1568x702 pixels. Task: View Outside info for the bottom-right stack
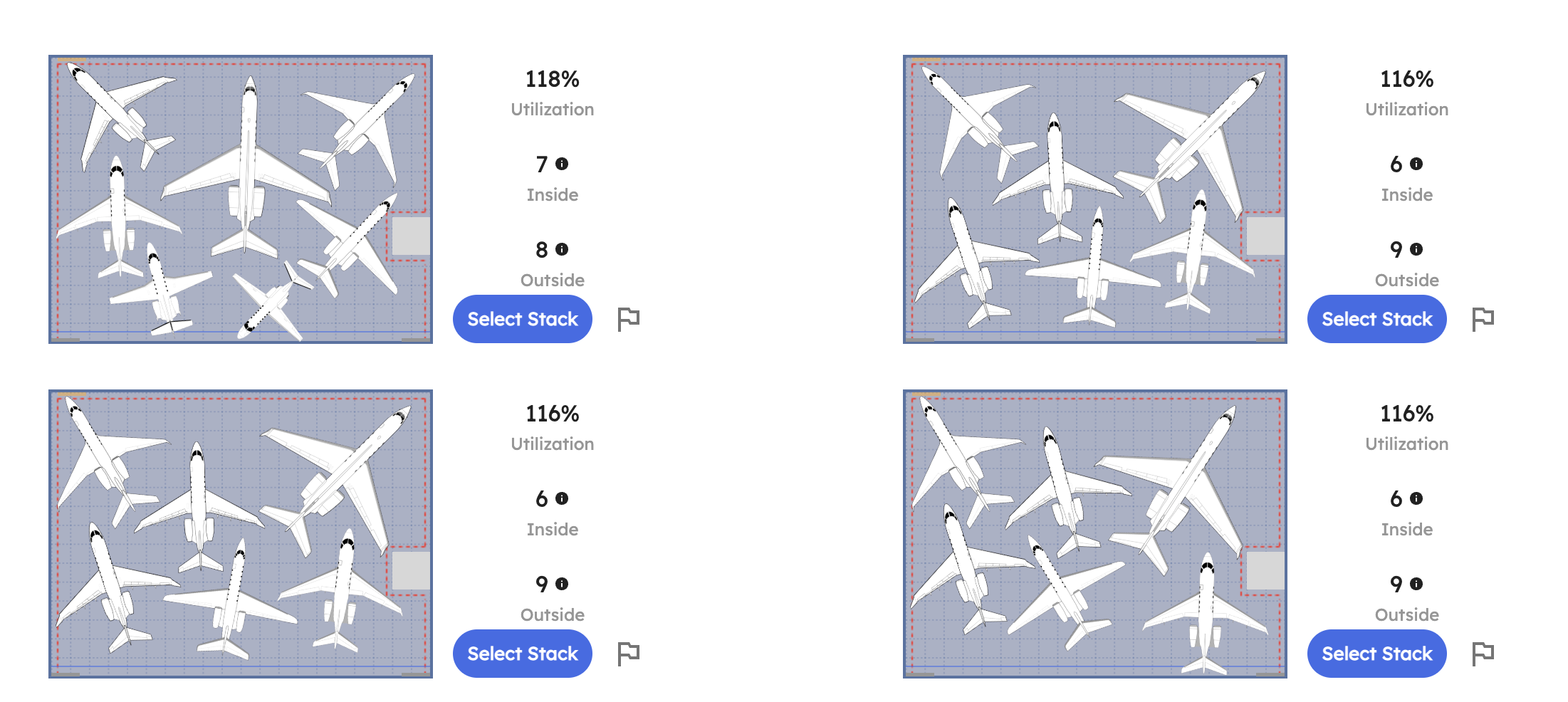(1416, 584)
